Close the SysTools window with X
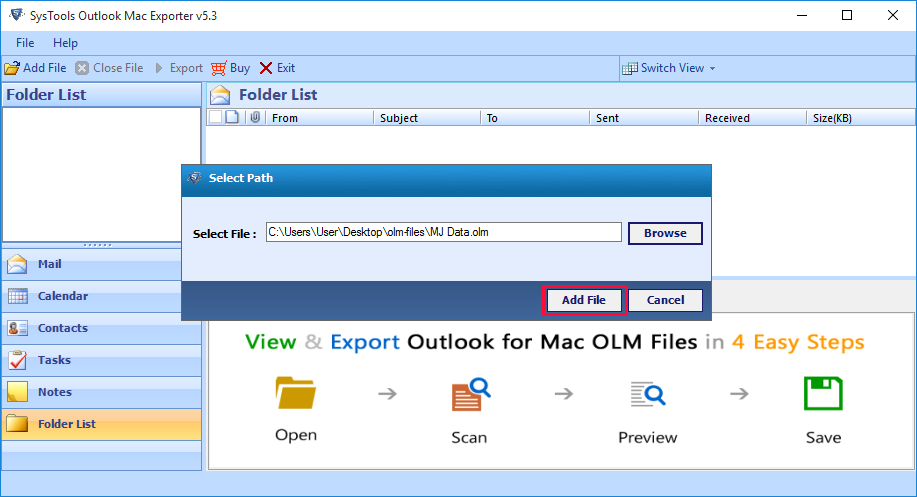The height and width of the screenshot is (497, 917). pos(892,15)
